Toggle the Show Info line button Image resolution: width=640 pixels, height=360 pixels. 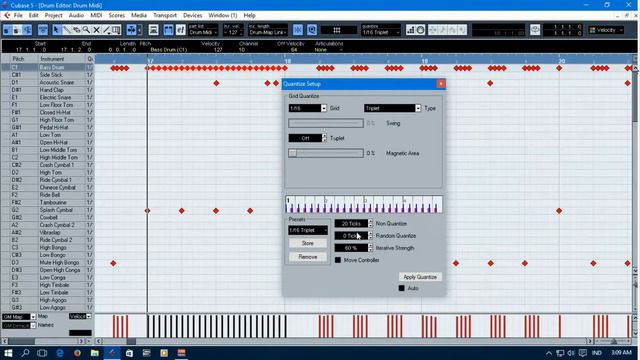point(42,30)
